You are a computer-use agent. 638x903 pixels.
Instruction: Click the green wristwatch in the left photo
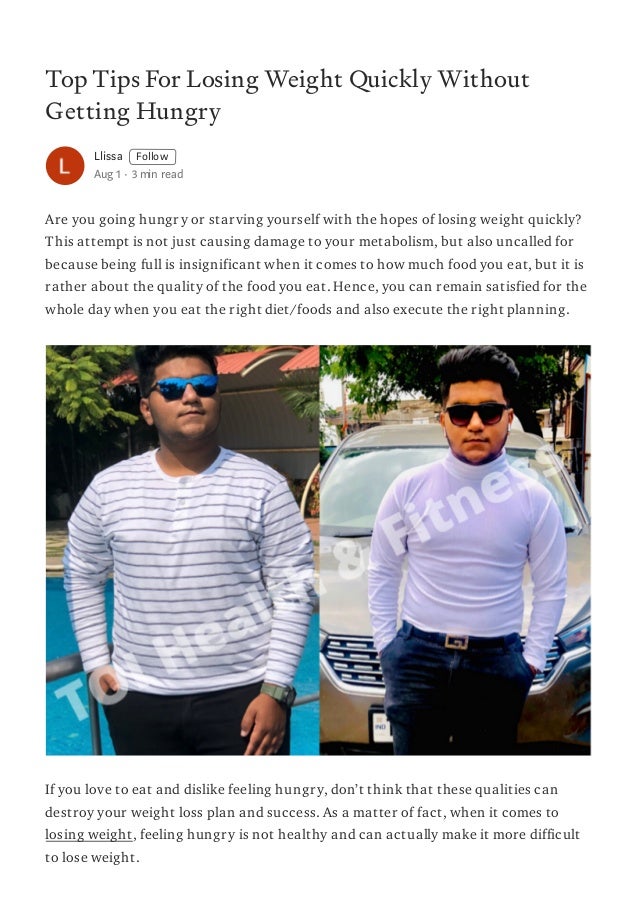coord(279,693)
